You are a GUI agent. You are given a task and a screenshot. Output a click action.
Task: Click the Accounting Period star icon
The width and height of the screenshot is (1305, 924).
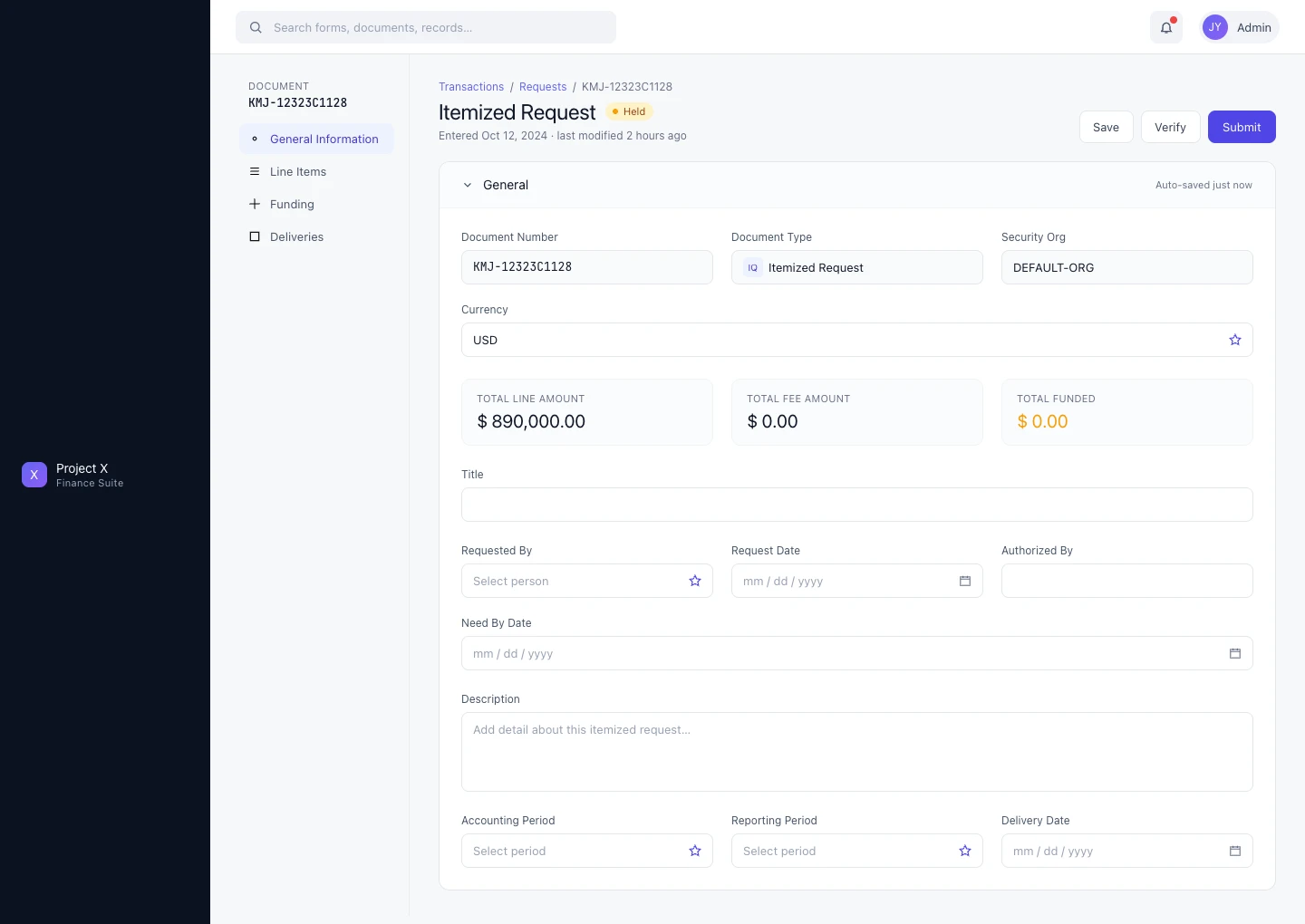695,851
